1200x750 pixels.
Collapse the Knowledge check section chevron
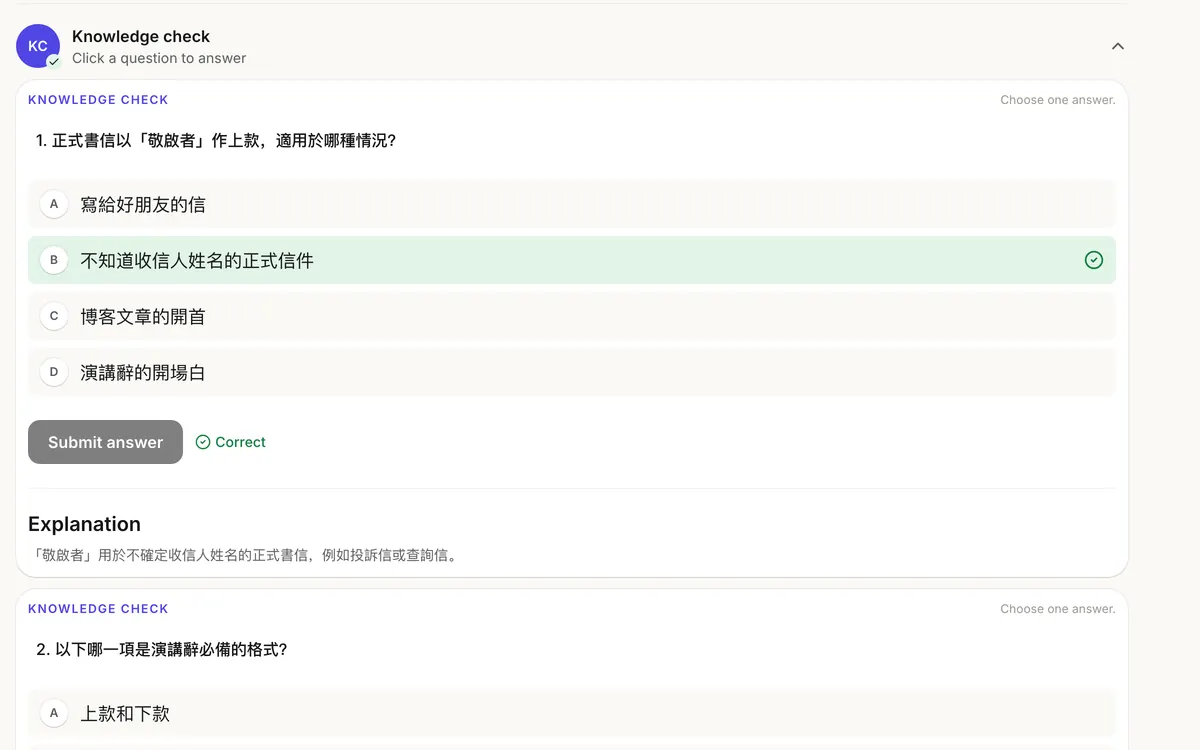(x=1118, y=46)
